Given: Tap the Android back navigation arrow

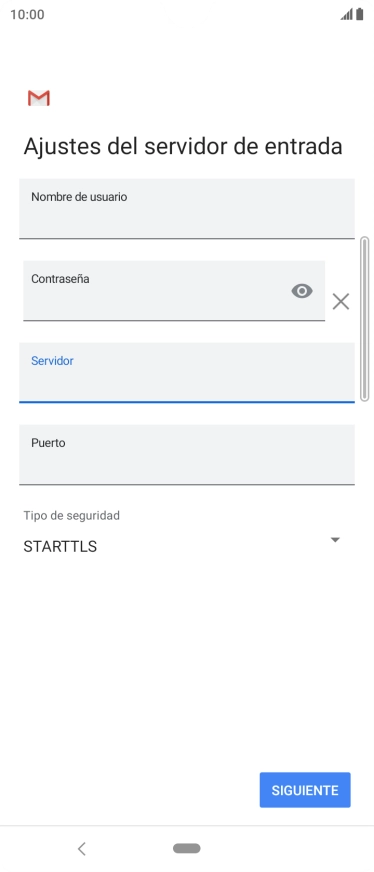Looking at the screenshot, I should 82,848.
